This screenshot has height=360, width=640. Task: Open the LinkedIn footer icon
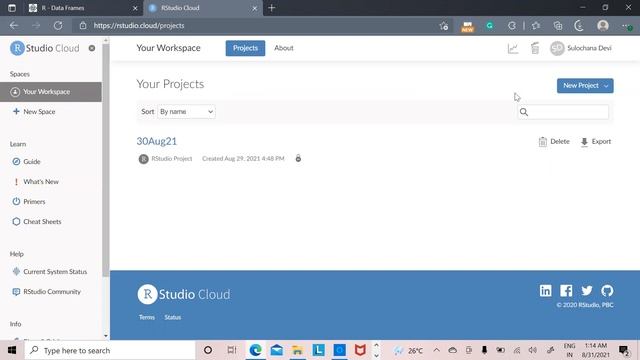click(x=545, y=291)
